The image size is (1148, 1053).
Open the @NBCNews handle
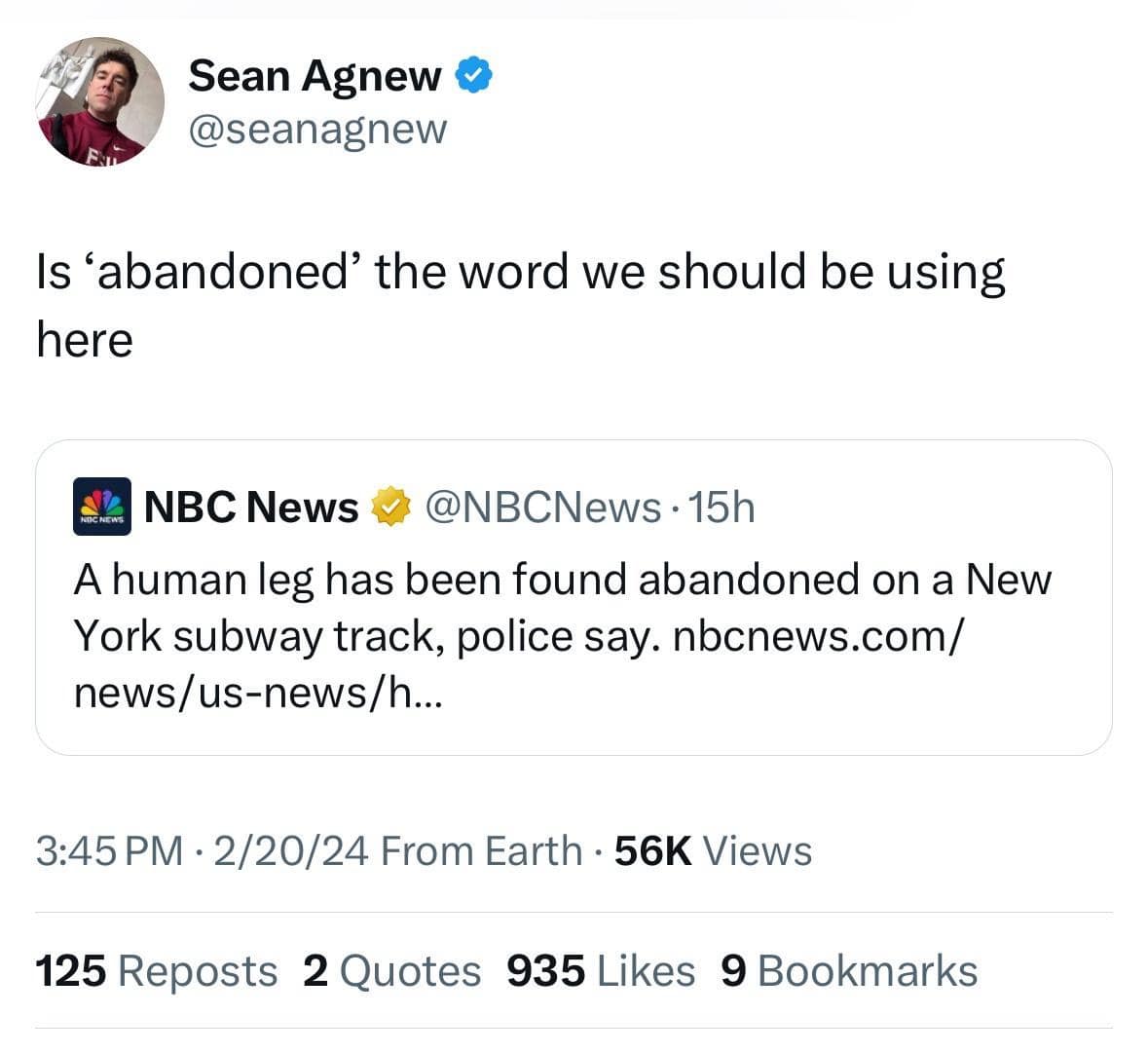[542, 508]
